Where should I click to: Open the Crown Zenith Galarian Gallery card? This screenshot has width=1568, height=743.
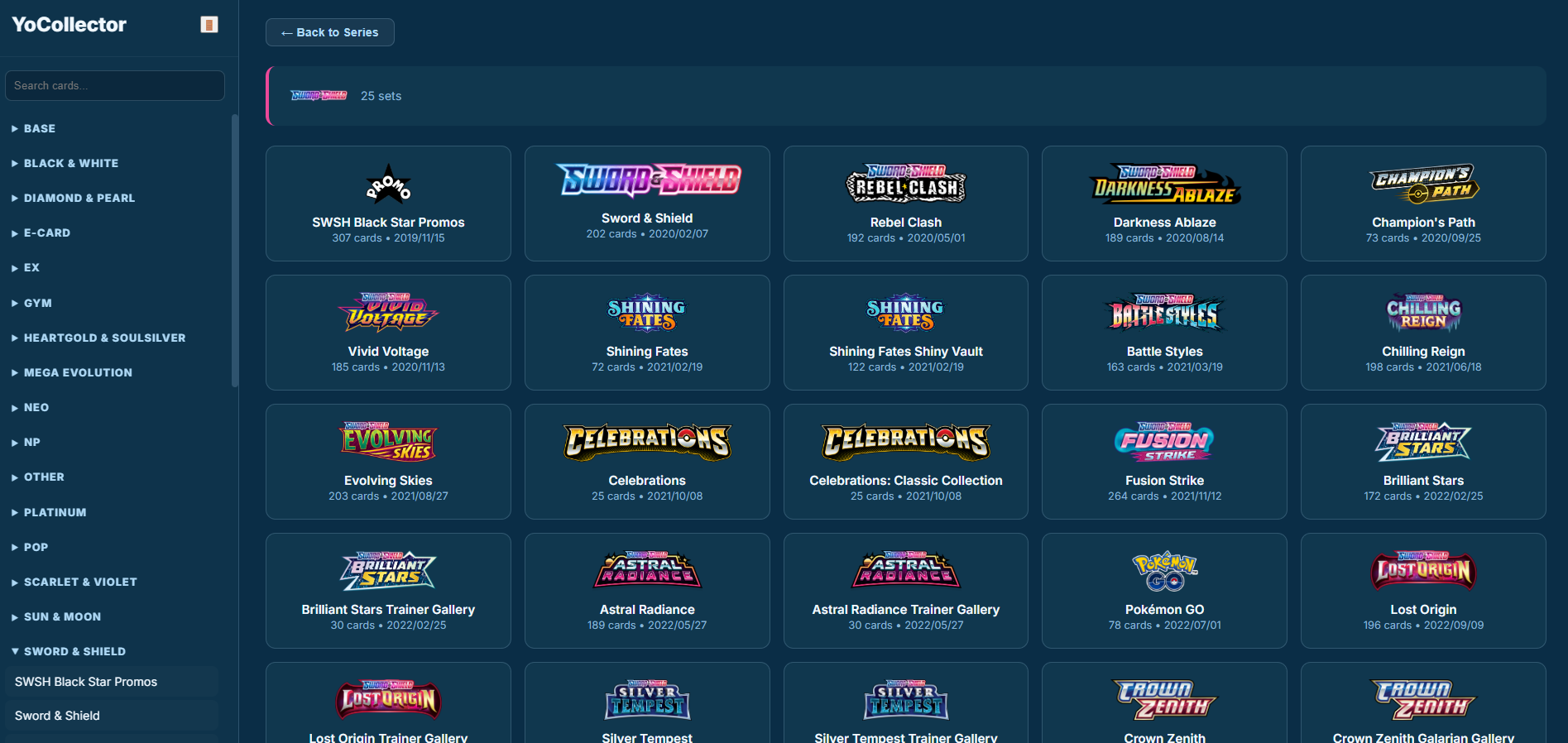click(x=1423, y=702)
